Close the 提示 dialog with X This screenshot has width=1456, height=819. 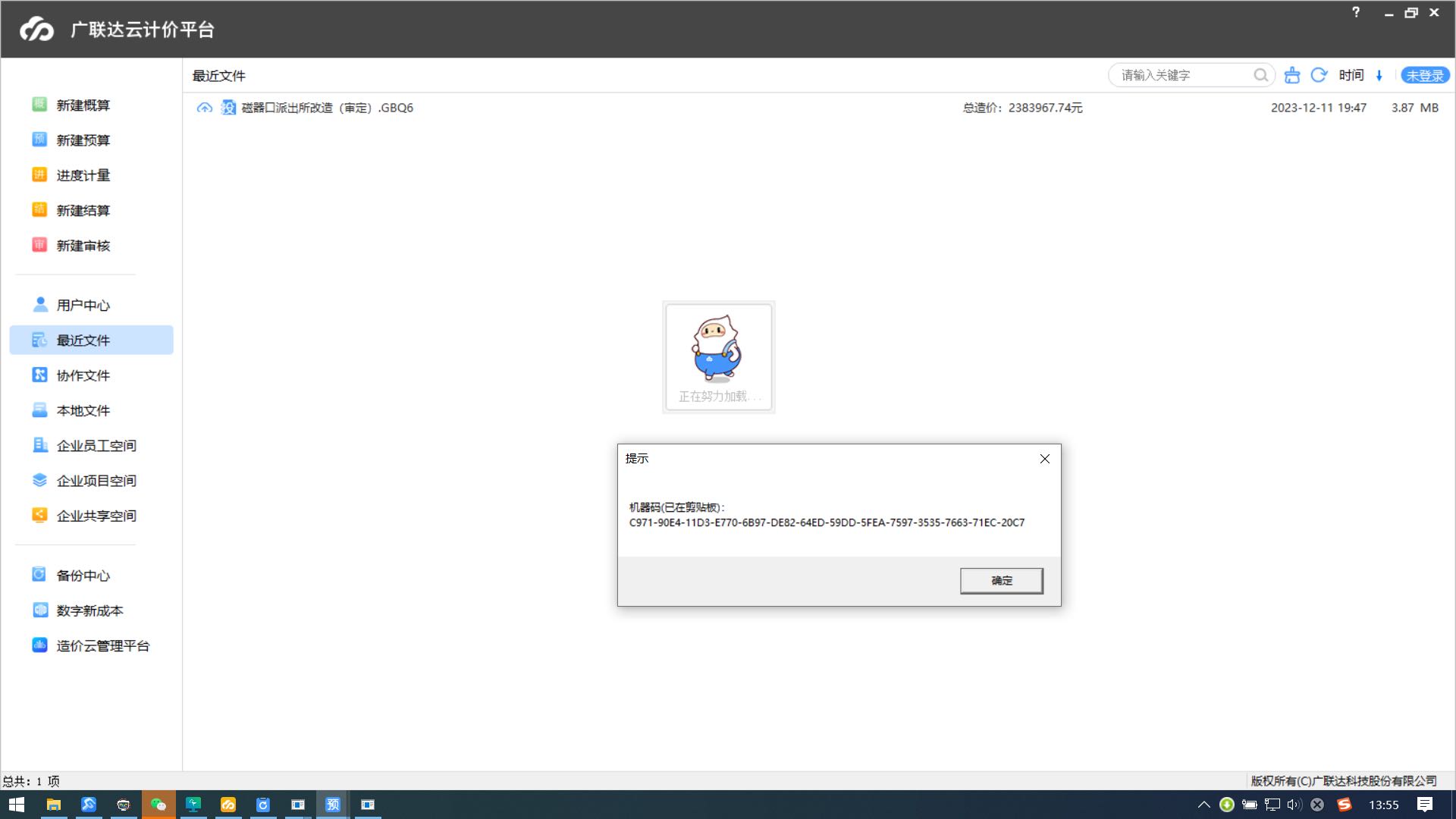coord(1044,459)
